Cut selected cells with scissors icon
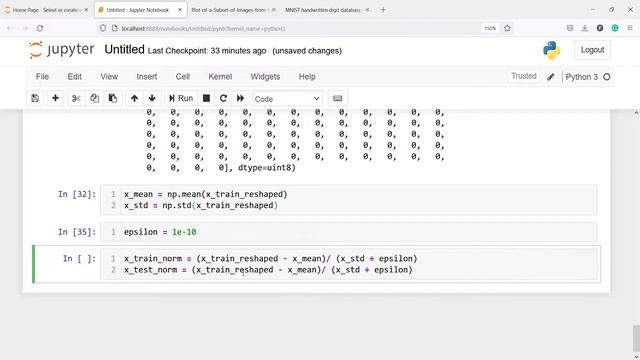The height and width of the screenshot is (360, 640). [x=76, y=98]
